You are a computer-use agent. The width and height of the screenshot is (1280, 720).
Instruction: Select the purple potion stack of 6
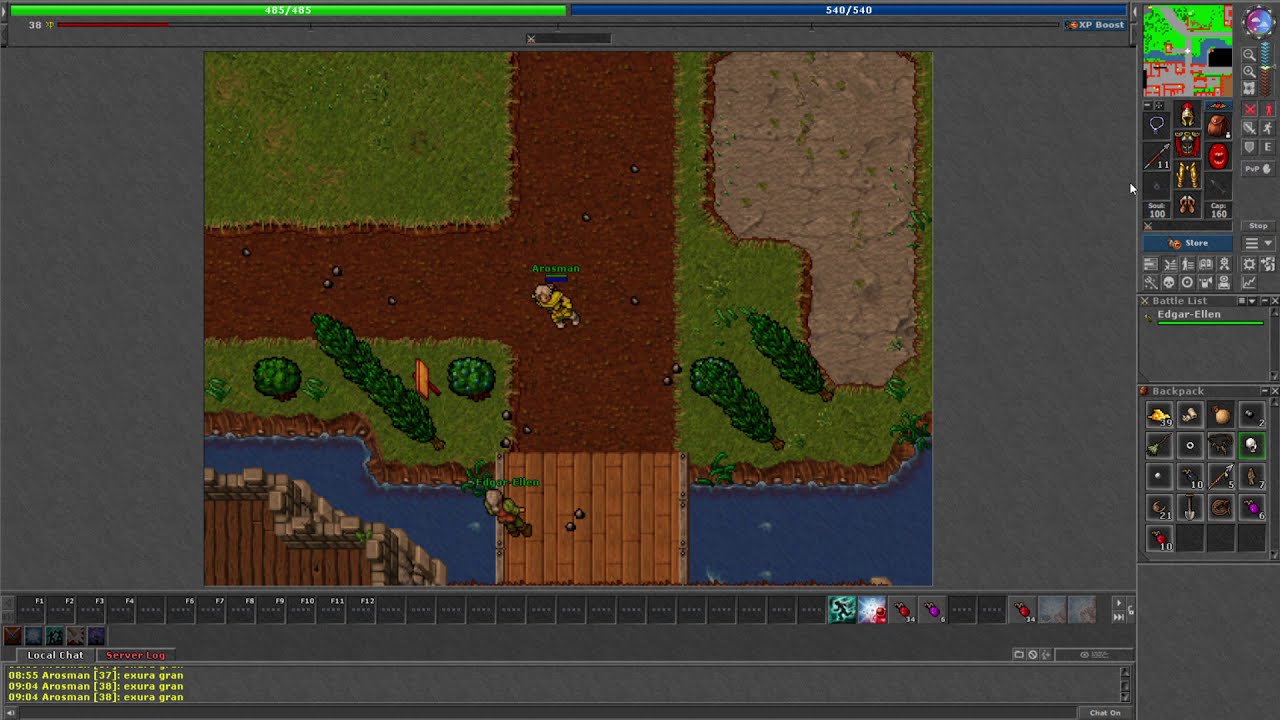coord(1252,507)
